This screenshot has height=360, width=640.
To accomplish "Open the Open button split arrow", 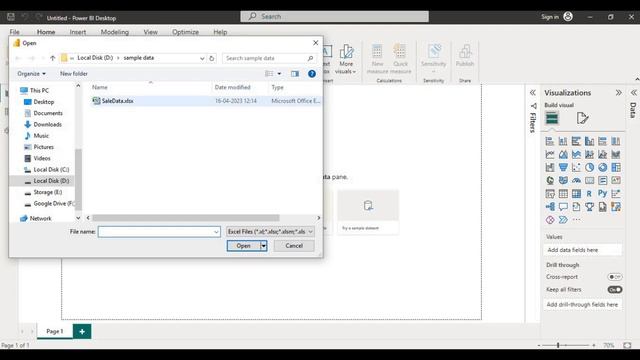I will pyautogui.click(x=264, y=246).
